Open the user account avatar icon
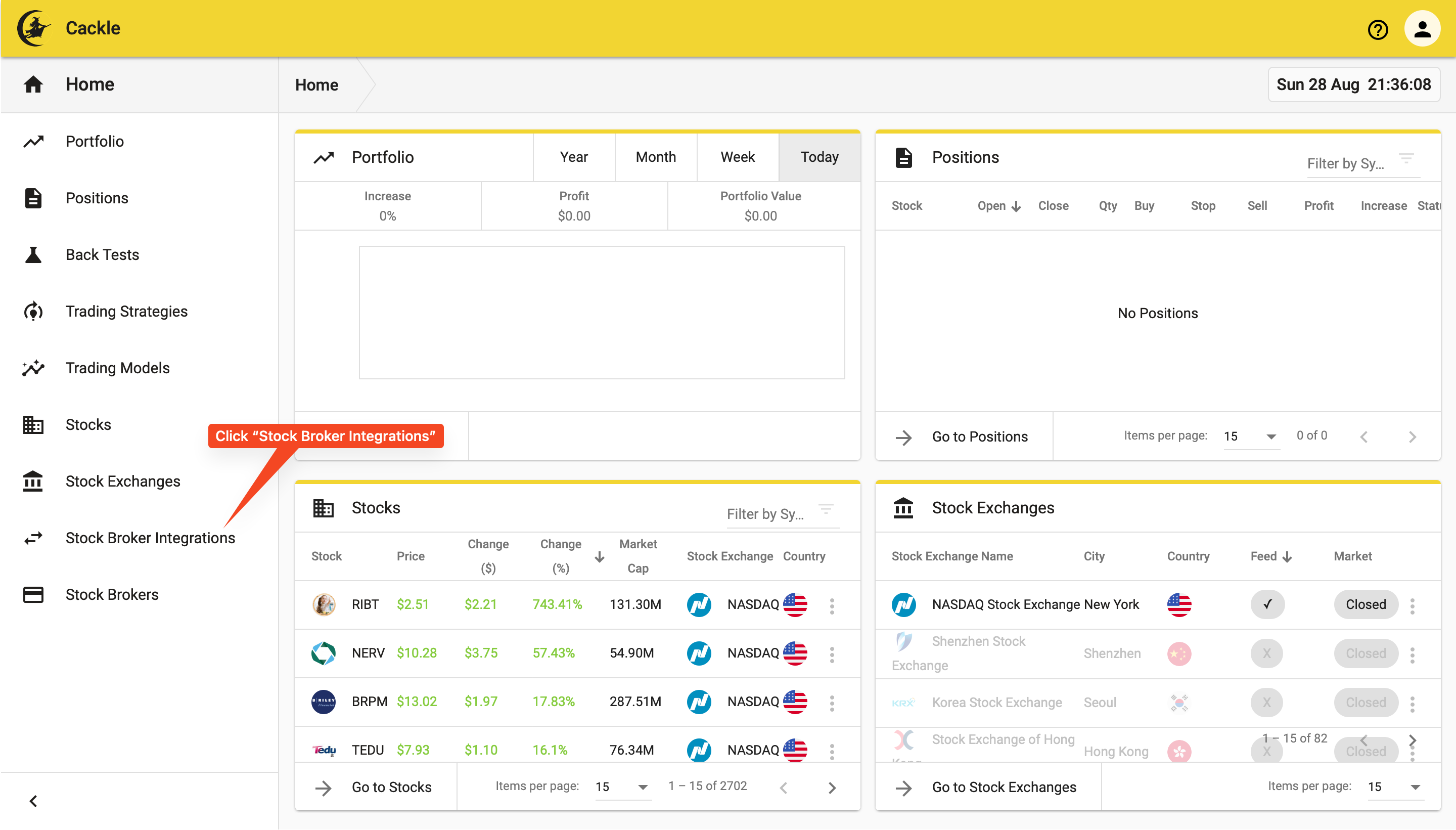 pyautogui.click(x=1422, y=28)
